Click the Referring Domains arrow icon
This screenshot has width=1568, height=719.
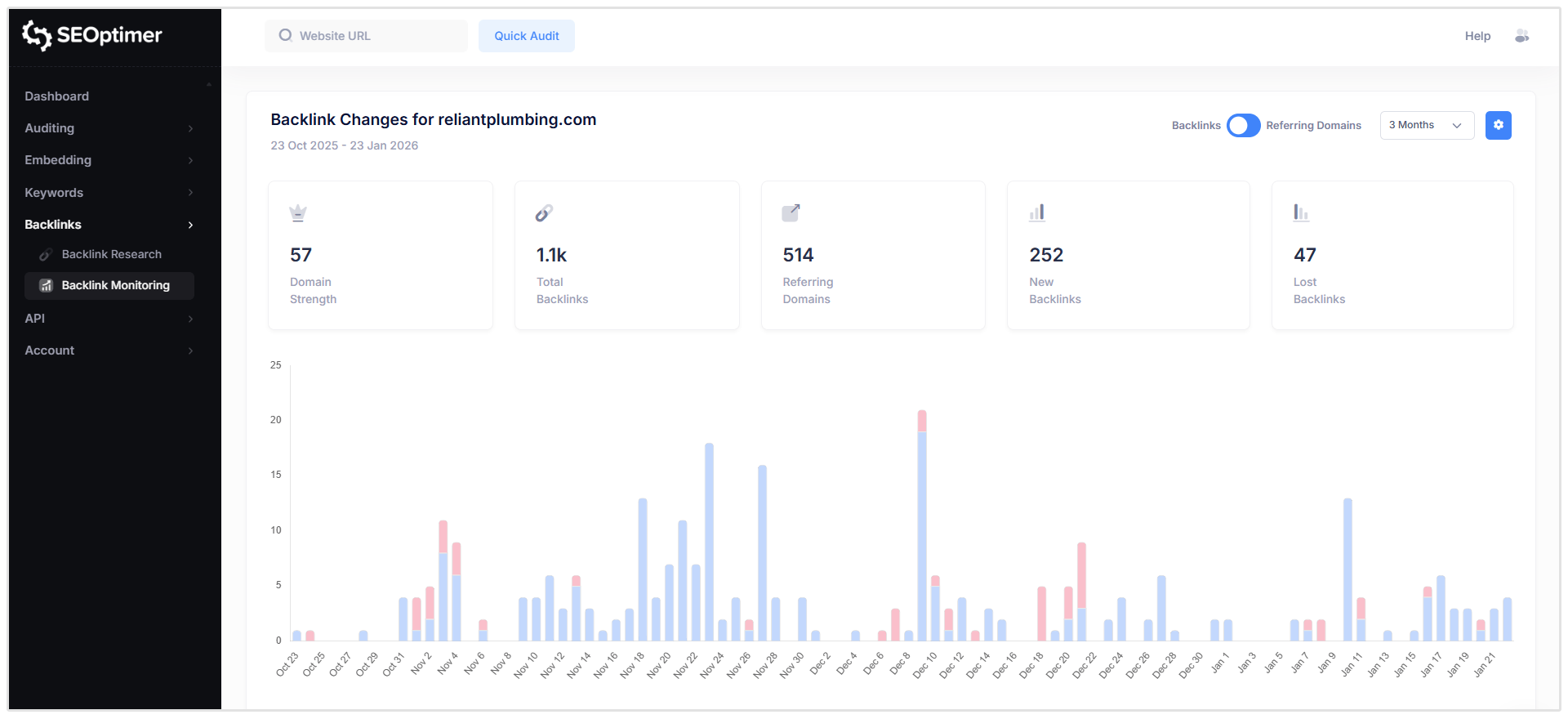point(791,213)
